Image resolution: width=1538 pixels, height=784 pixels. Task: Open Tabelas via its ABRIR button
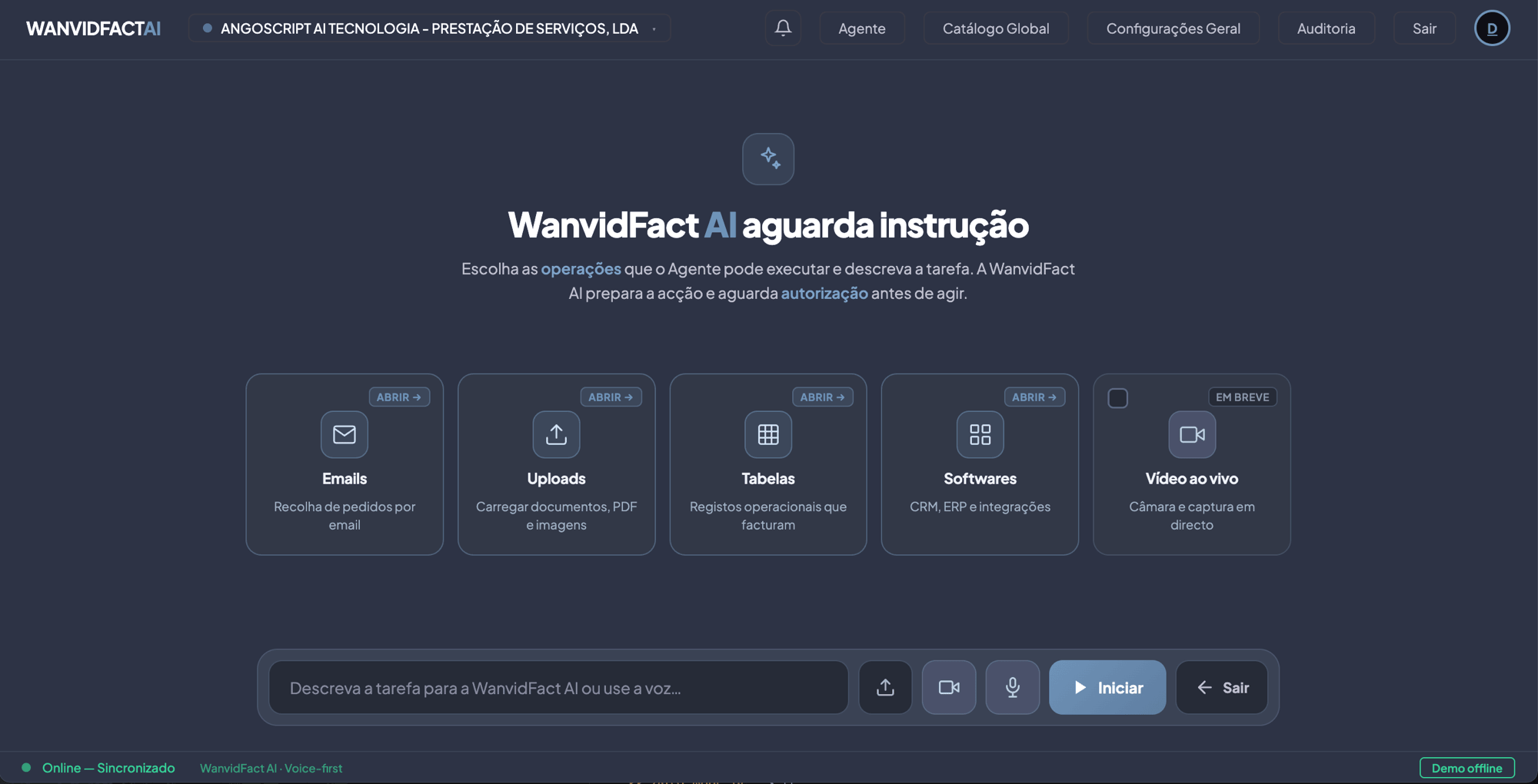click(823, 397)
